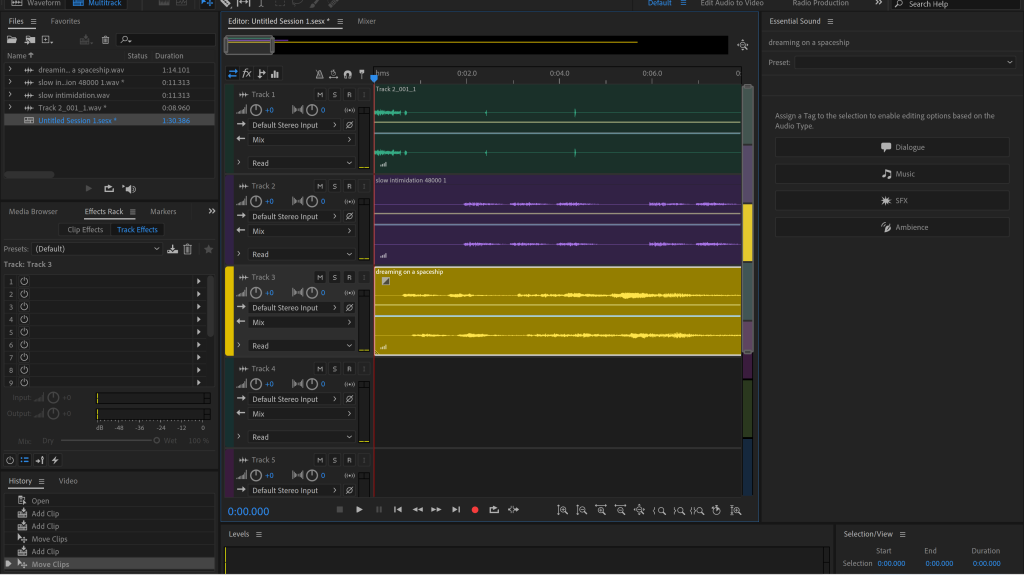Viewport: 1024px width, 575px height.
Task: Solo Track 3
Action: [335, 278]
